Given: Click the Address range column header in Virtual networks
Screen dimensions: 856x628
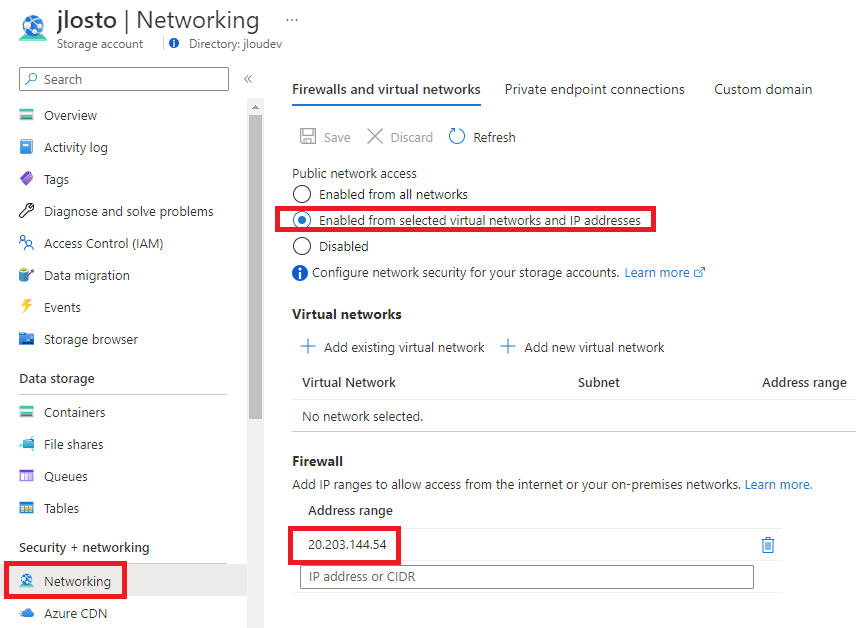Looking at the screenshot, I should (804, 383).
